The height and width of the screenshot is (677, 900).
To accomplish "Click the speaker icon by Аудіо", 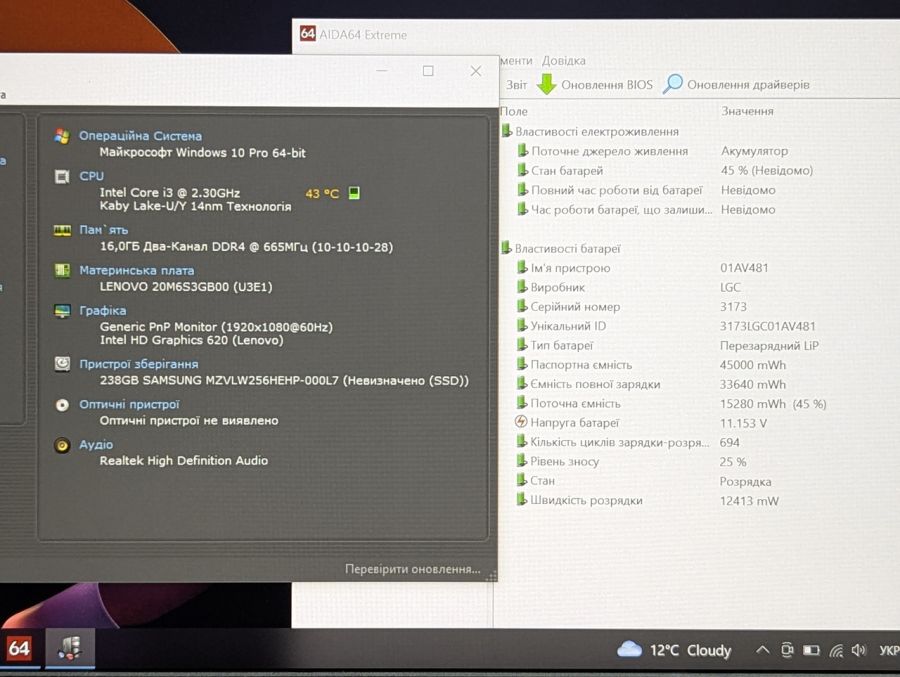I will click(62, 445).
